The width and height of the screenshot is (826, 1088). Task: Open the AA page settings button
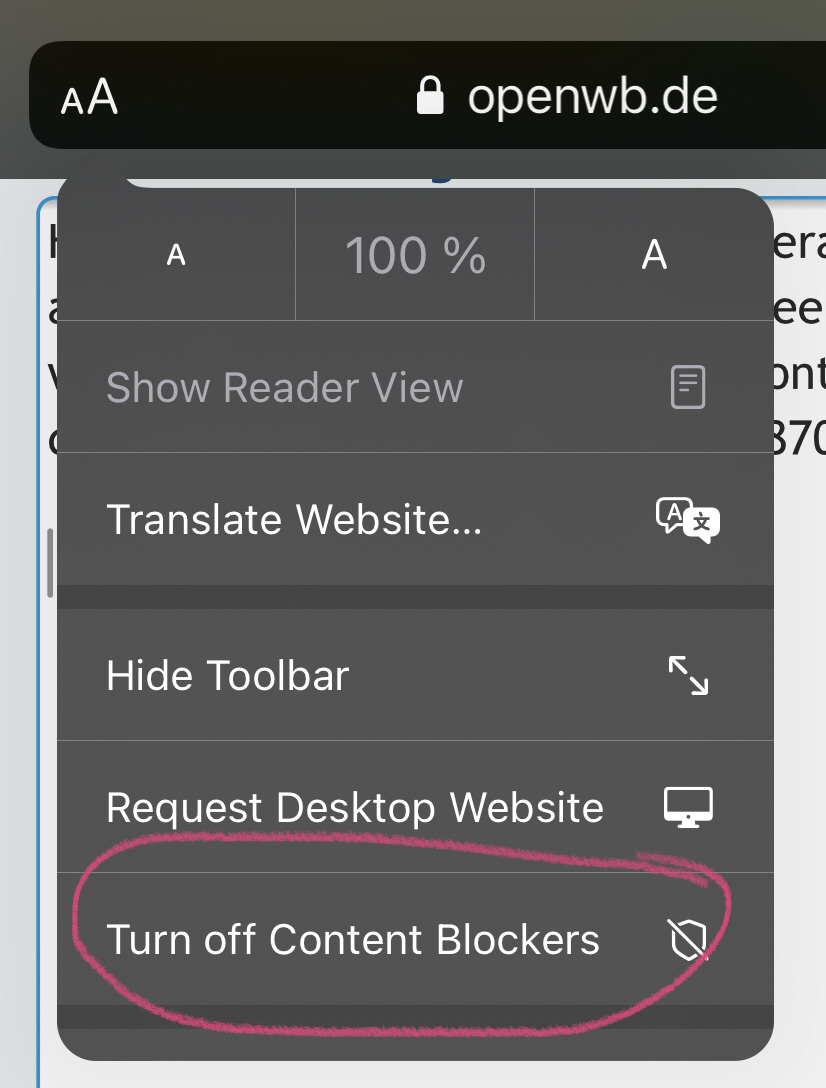point(89,99)
